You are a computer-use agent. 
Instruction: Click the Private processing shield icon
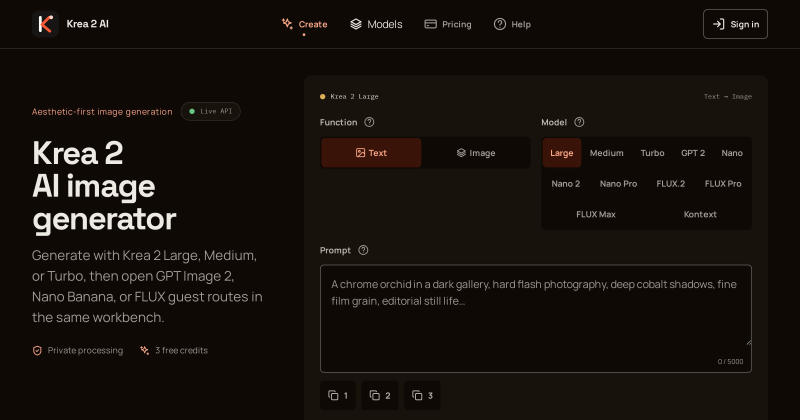pos(37,351)
